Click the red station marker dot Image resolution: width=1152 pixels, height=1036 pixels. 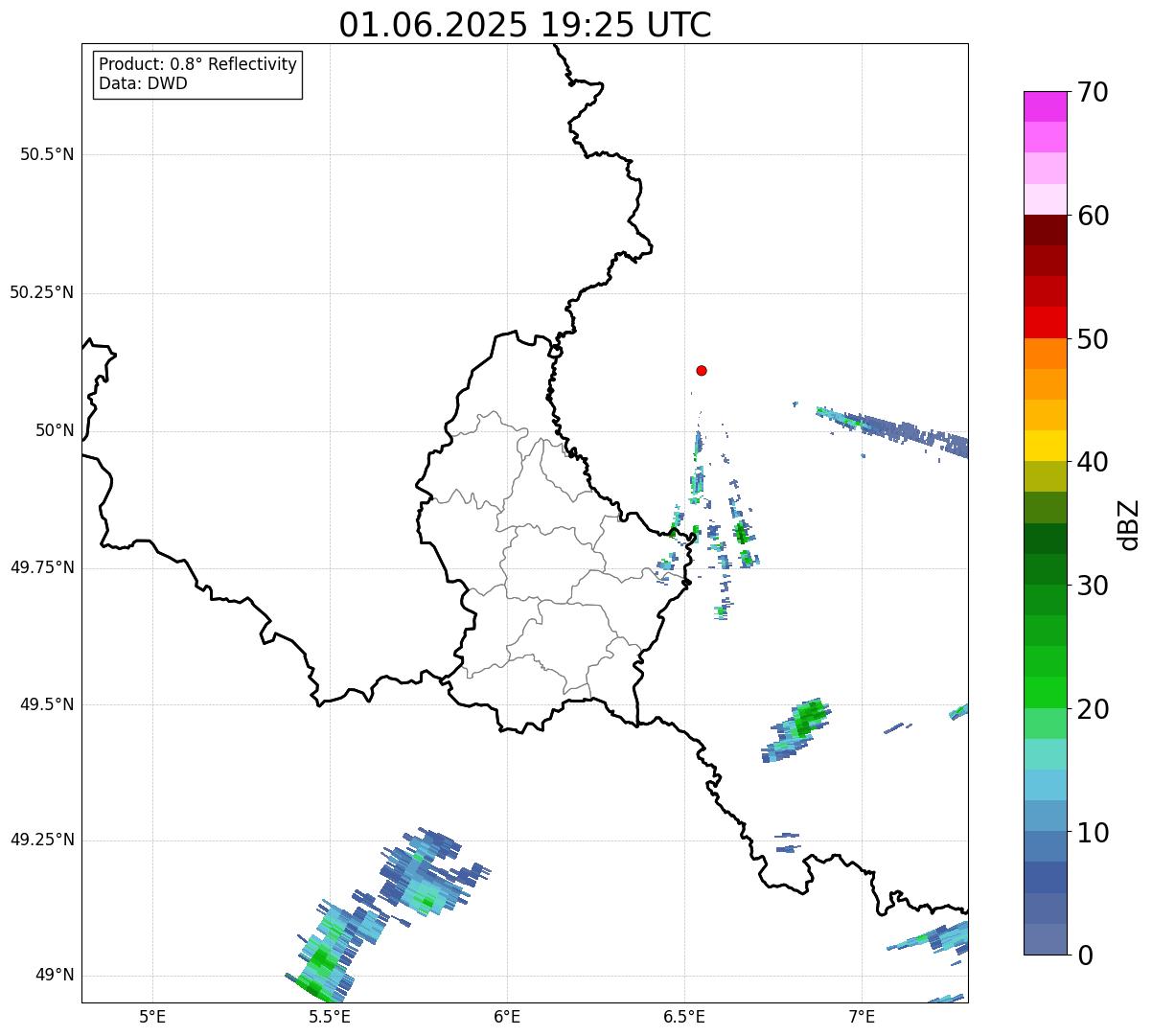(x=702, y=370)
